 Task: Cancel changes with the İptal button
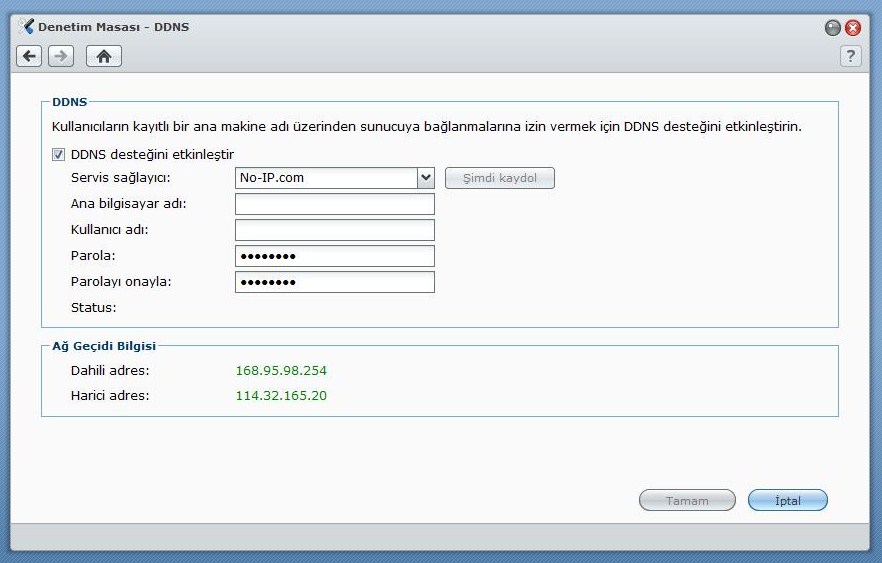(788, 500)
